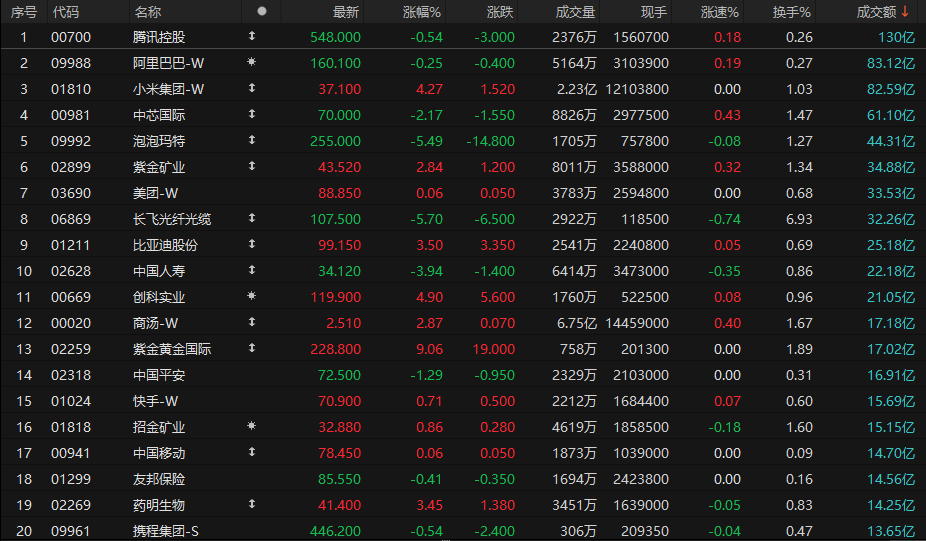The height and width of the screenshot is (541, 926).
Task: Sort the list by 涨幅% column
Action: point(422,12)
